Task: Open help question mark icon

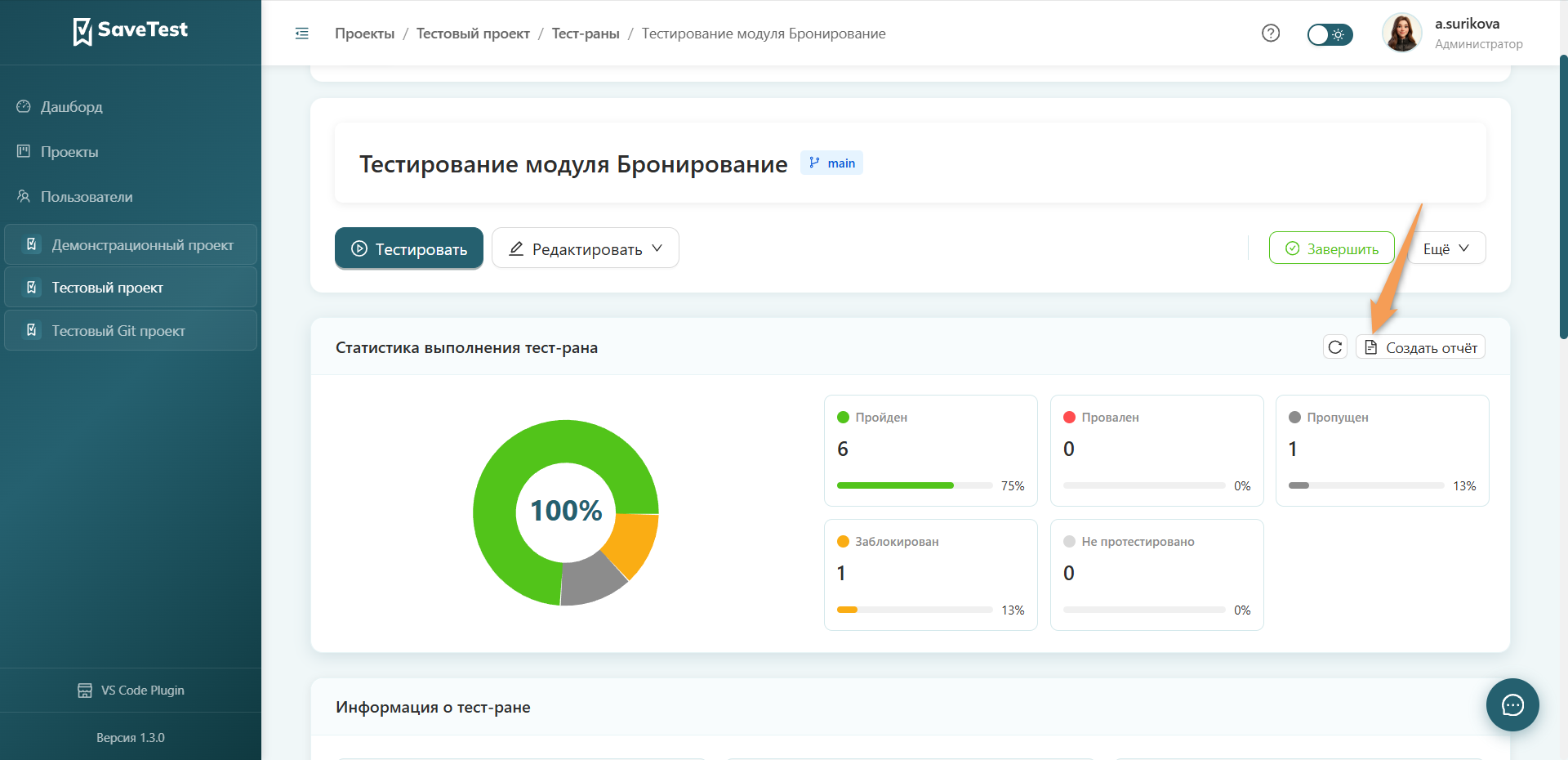Action: coord(1271,34)
